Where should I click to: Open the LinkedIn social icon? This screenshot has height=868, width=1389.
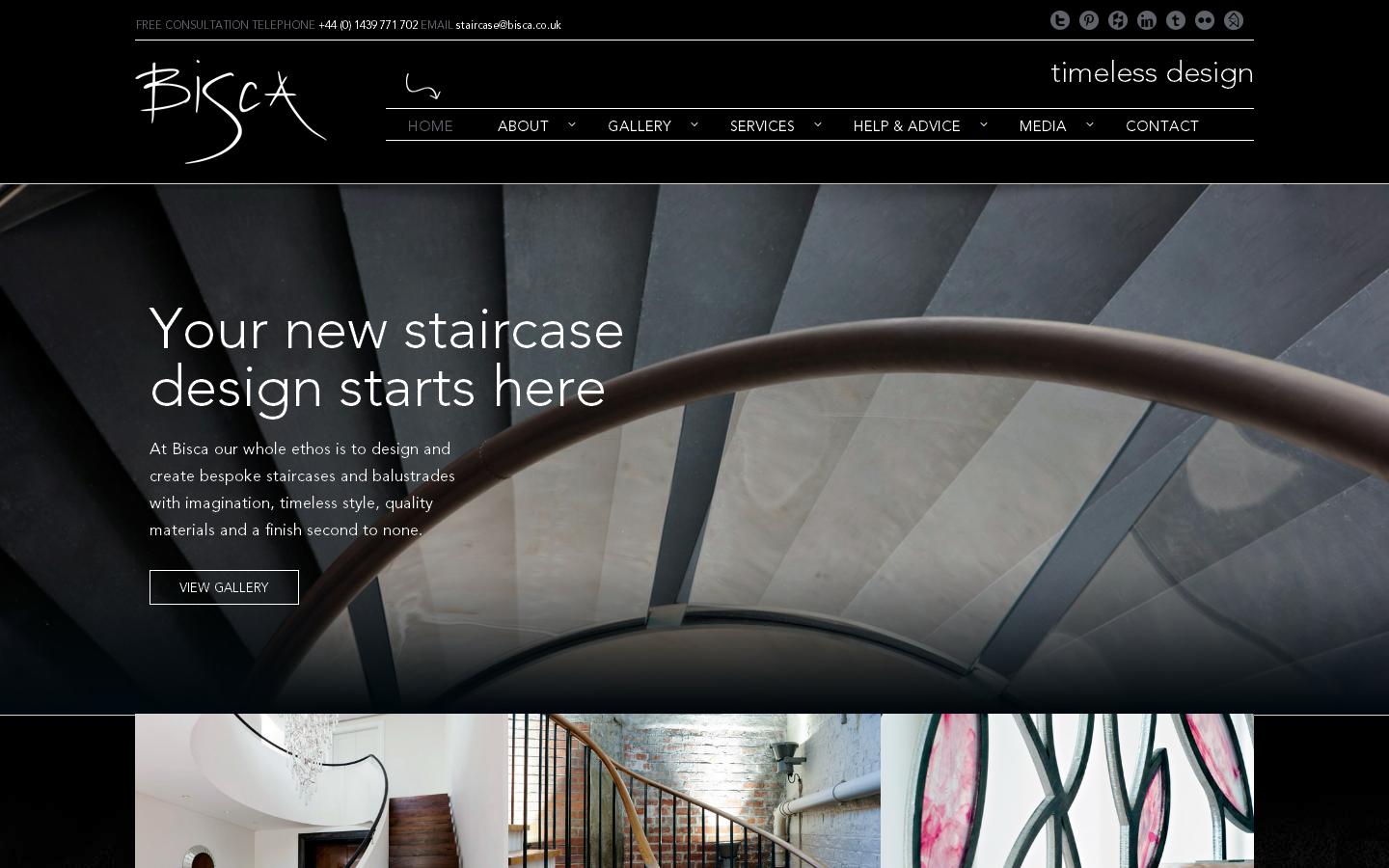[x=1147, y=20]
